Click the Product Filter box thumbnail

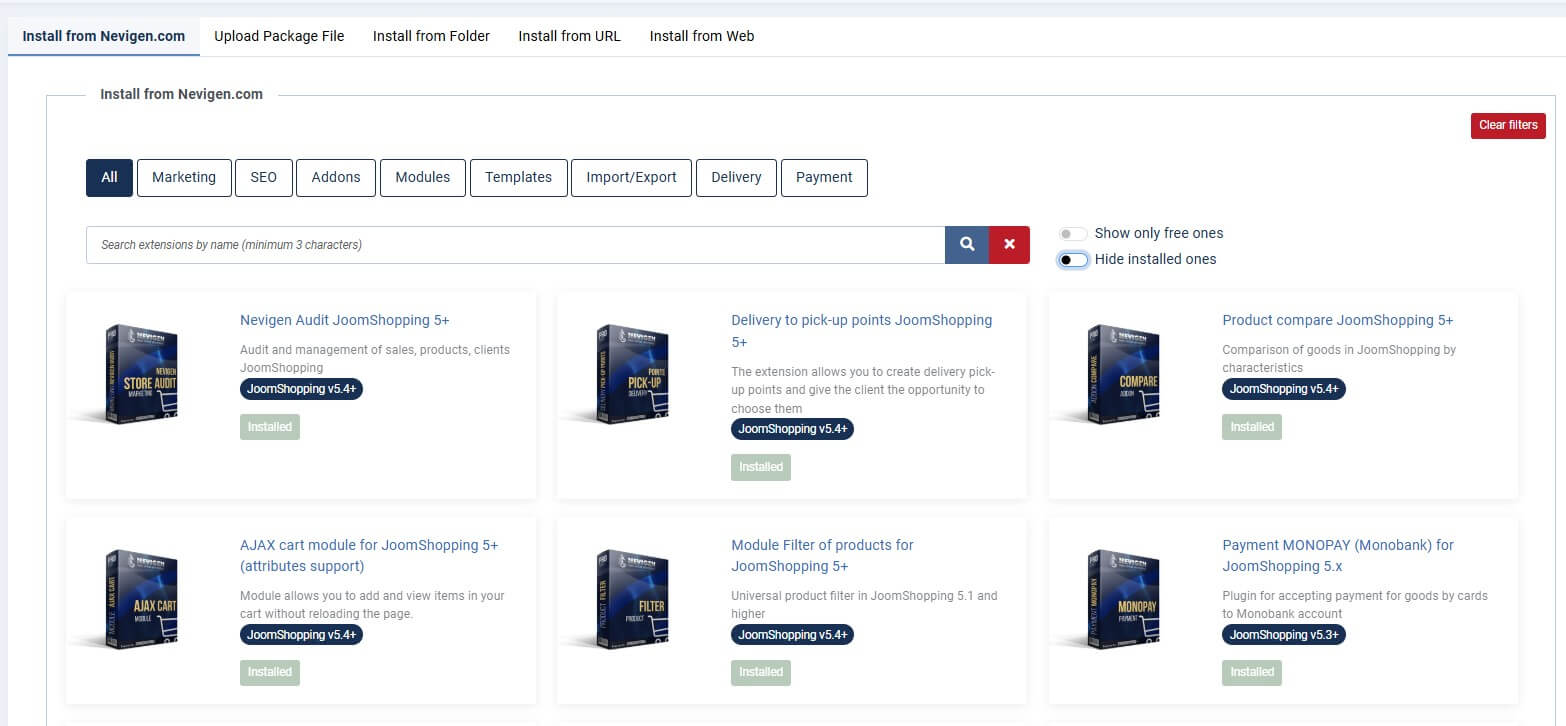[631, 600]
